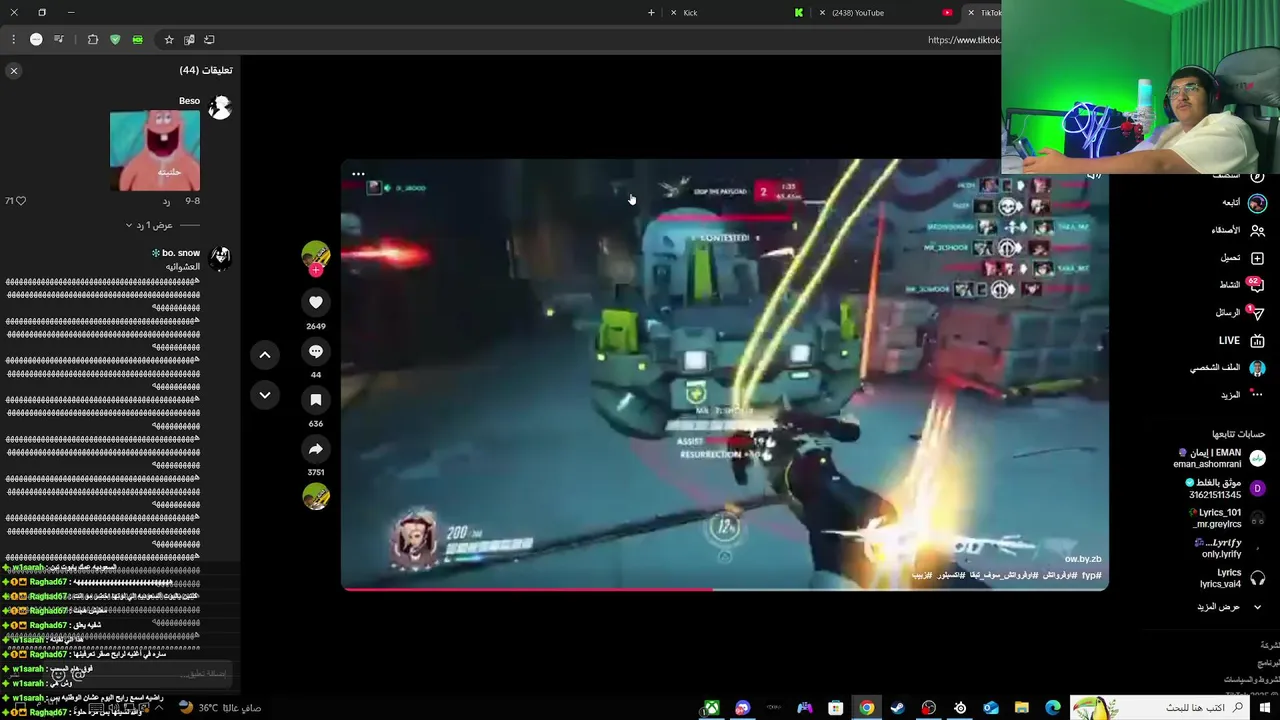
Task: Open the spinning sound disc below share
Action: (x=316, y=497)
